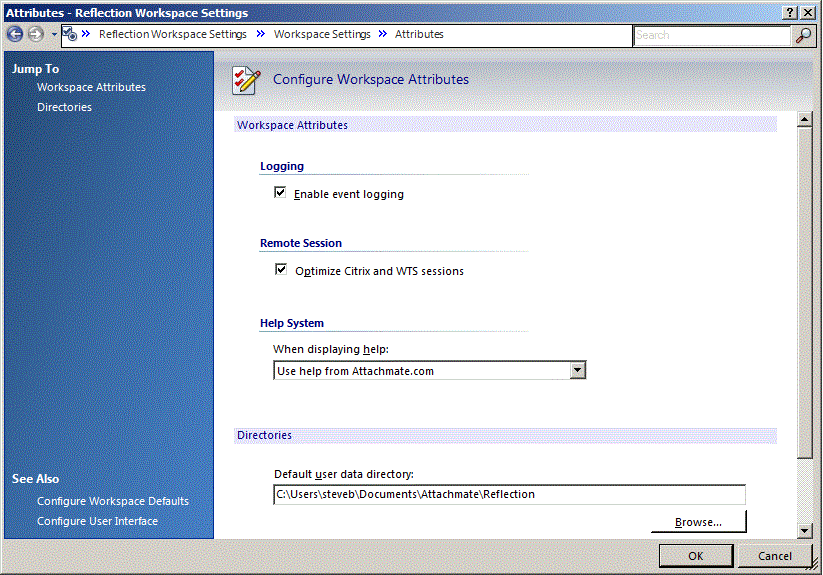Viewport: 823px width, 575px height.
Task: Click the breadcrumb chevron before Workspace Settings
Action: point(260,34)
